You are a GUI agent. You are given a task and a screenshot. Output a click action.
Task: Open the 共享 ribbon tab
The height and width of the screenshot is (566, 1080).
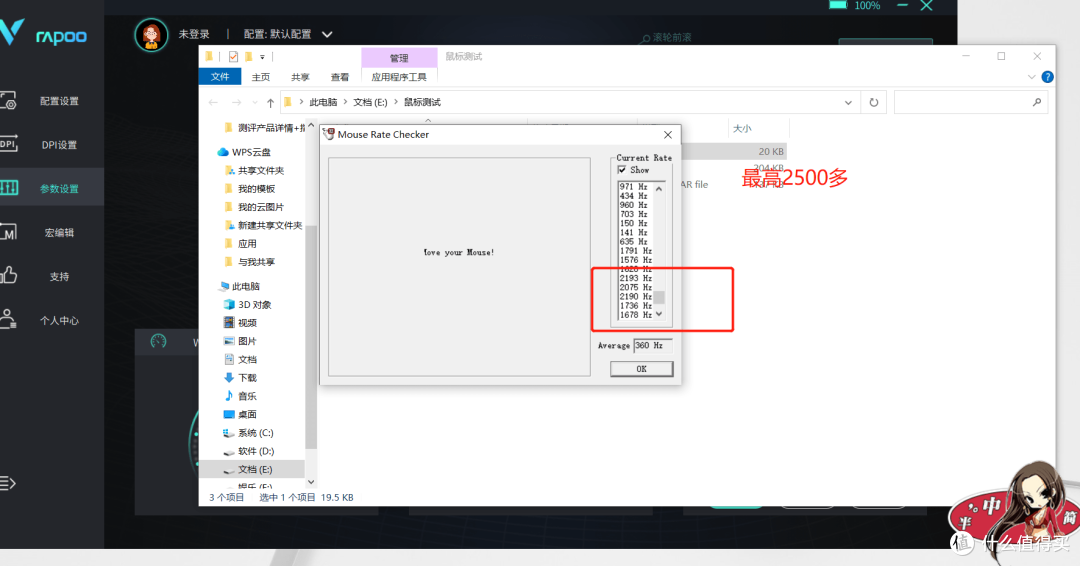(300, 77)
